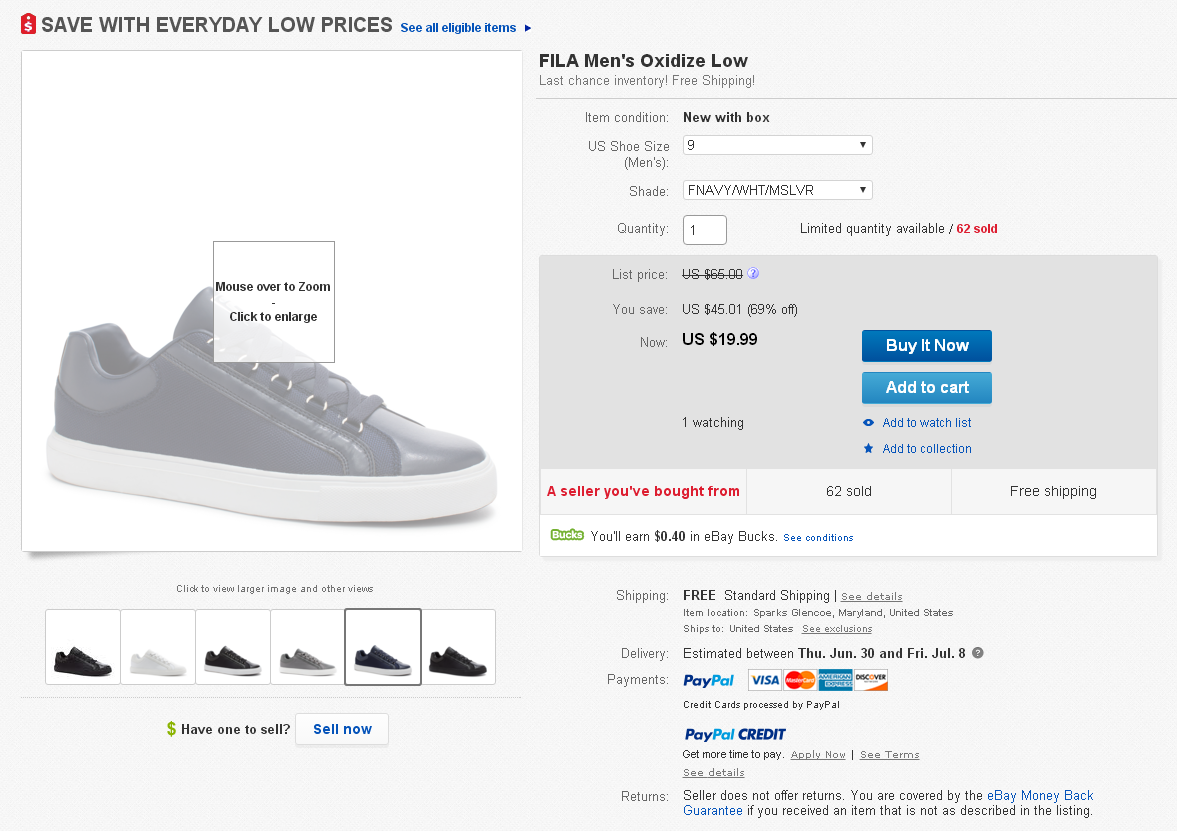
Task: Open the See exclusions shipping link
Action: [x=836, y=629]
